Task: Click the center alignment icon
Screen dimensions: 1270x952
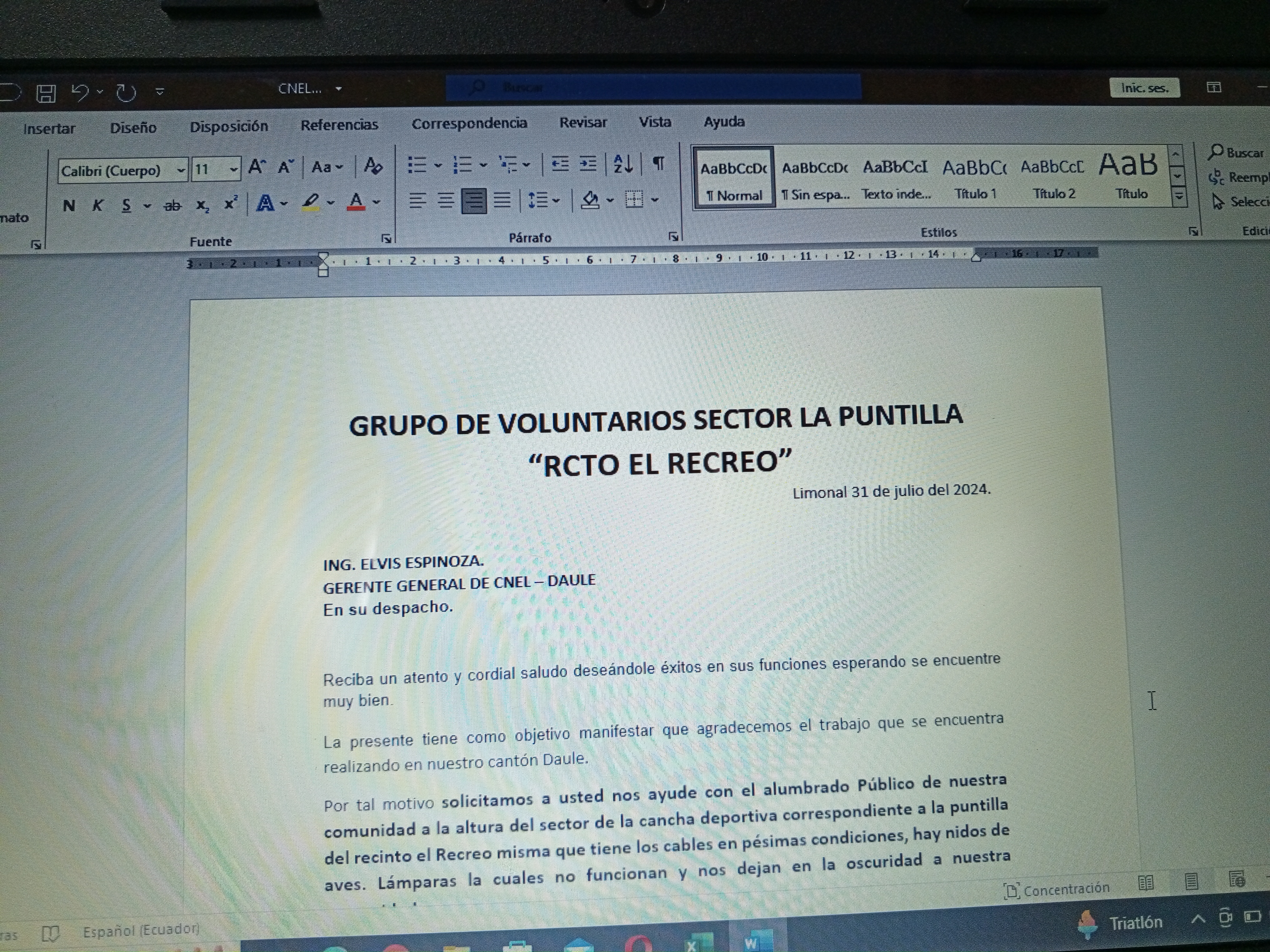Action: coord(446,200)
